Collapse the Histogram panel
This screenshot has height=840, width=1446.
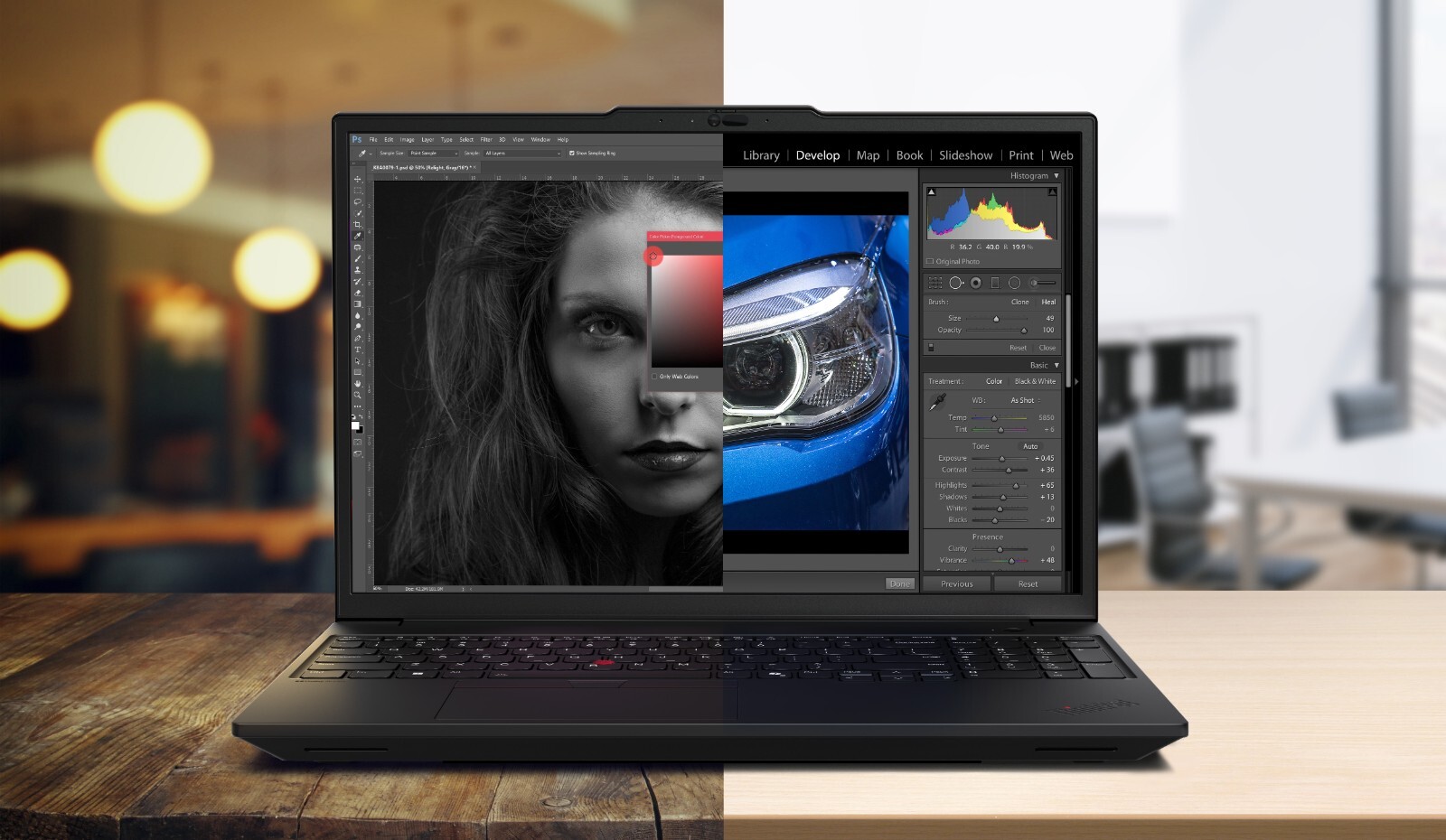click(x=1056, y=176)
